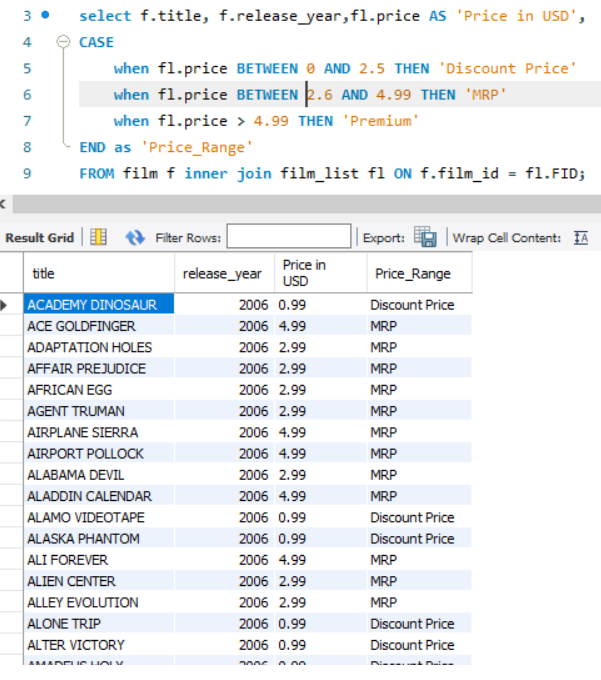Refresh the result grid data

click(135, 238)
